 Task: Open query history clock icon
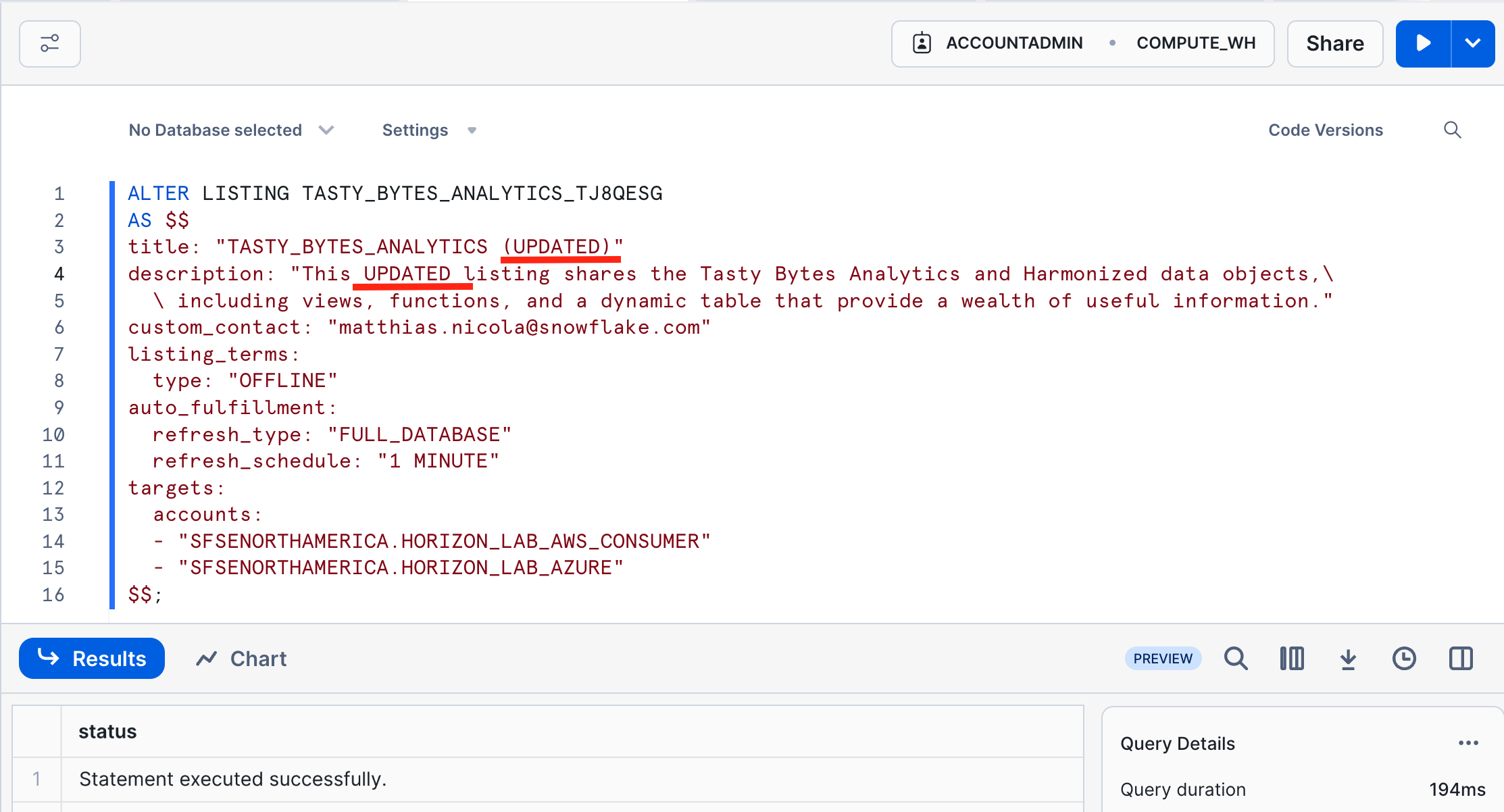coord(1404,658)
